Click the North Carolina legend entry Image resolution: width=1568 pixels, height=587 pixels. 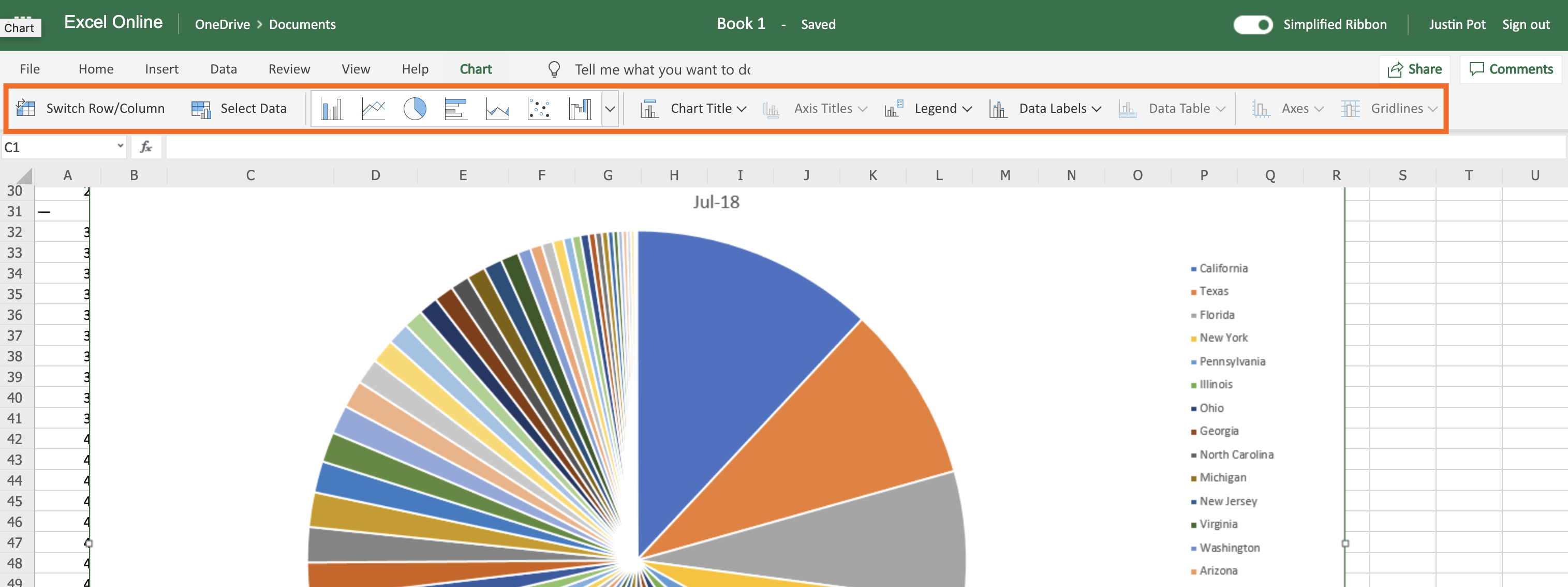(x=1232, y=455)
